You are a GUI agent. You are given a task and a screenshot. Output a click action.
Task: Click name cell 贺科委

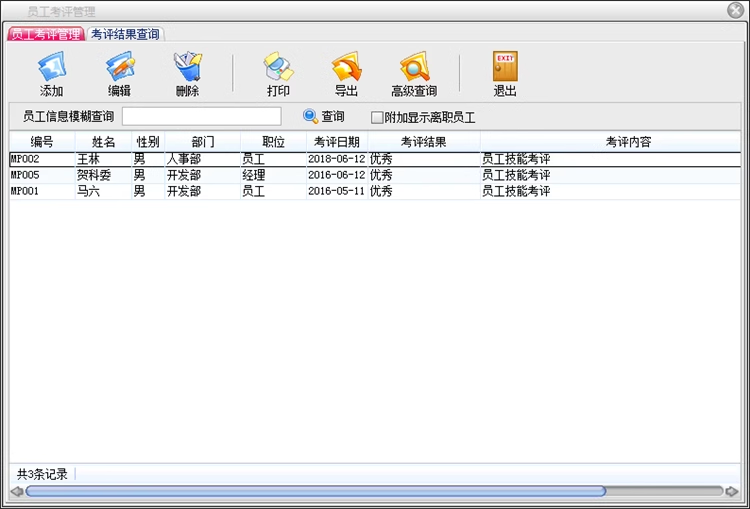click(103, 175)
